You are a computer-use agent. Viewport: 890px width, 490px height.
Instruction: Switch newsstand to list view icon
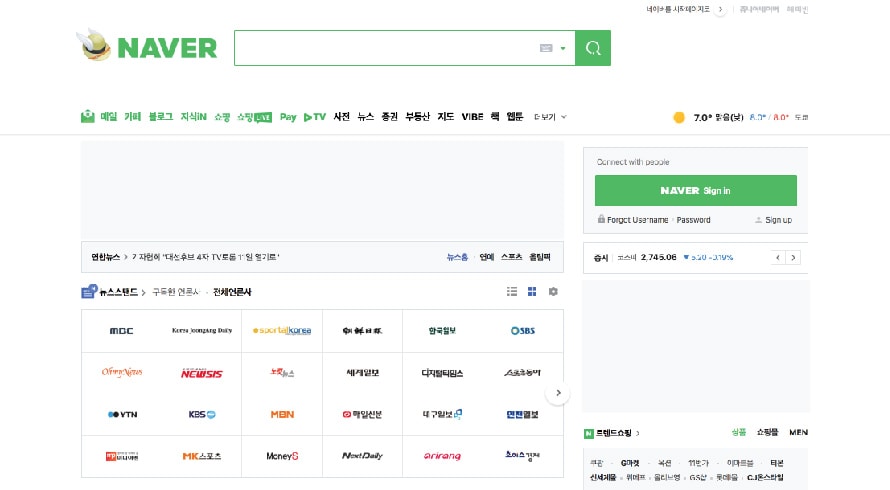(512, 291)
